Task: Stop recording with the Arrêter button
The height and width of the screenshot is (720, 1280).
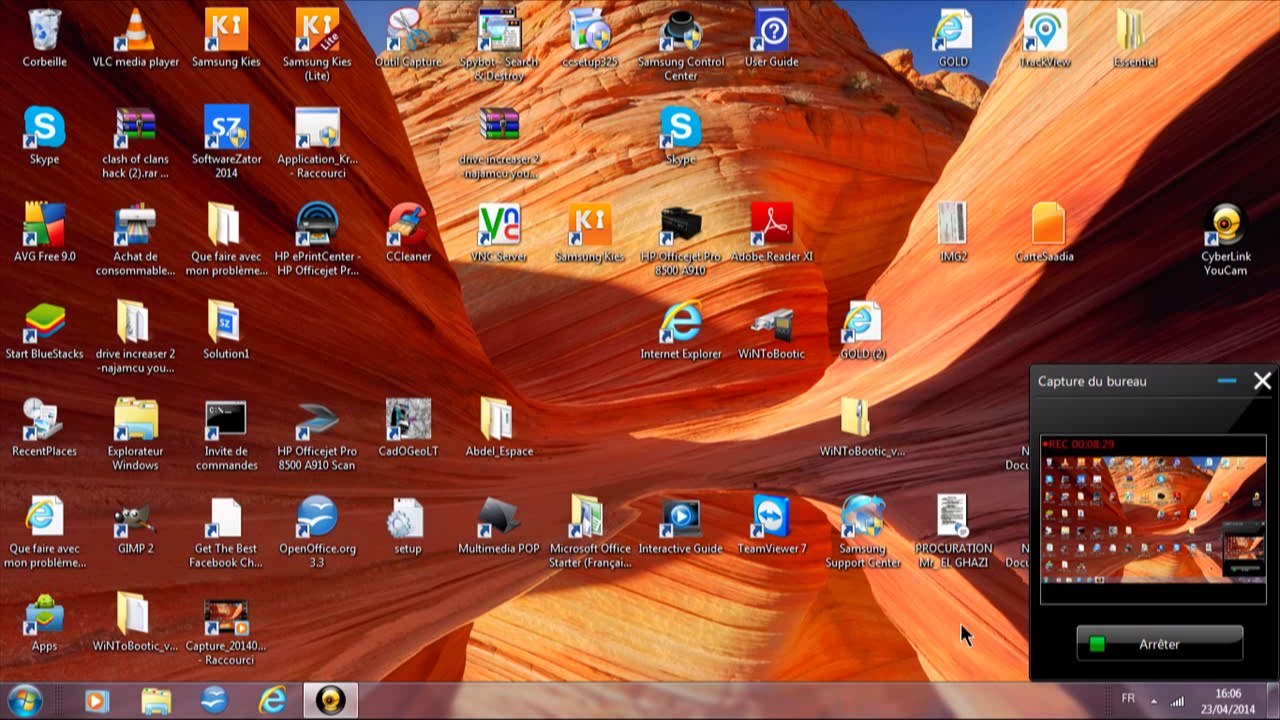Action: 1159,644
